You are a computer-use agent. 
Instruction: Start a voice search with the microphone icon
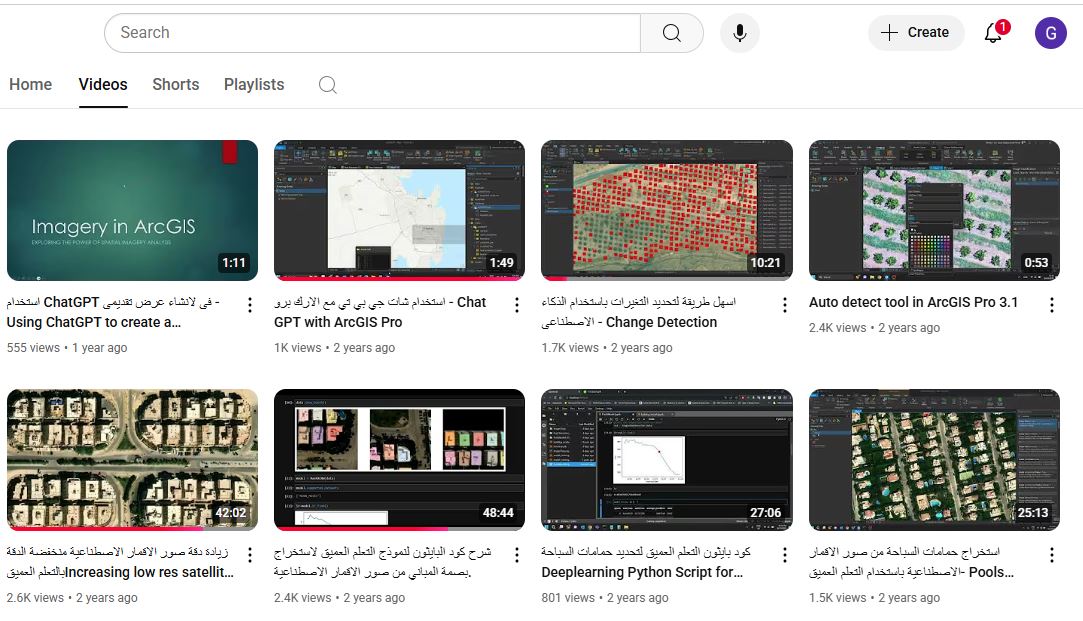point(739,32)
